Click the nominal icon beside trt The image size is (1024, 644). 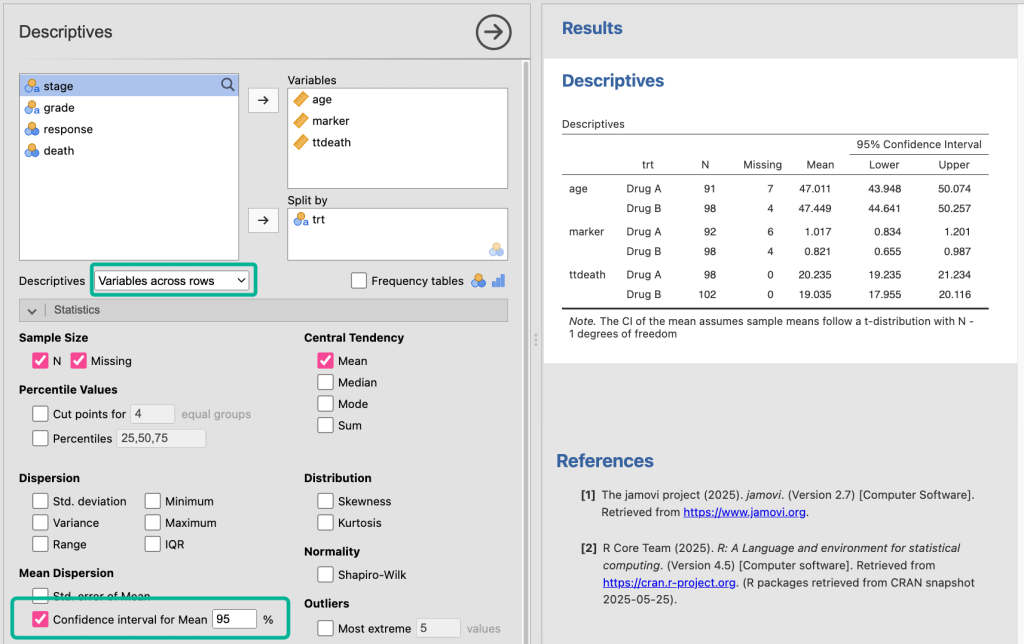300,219
